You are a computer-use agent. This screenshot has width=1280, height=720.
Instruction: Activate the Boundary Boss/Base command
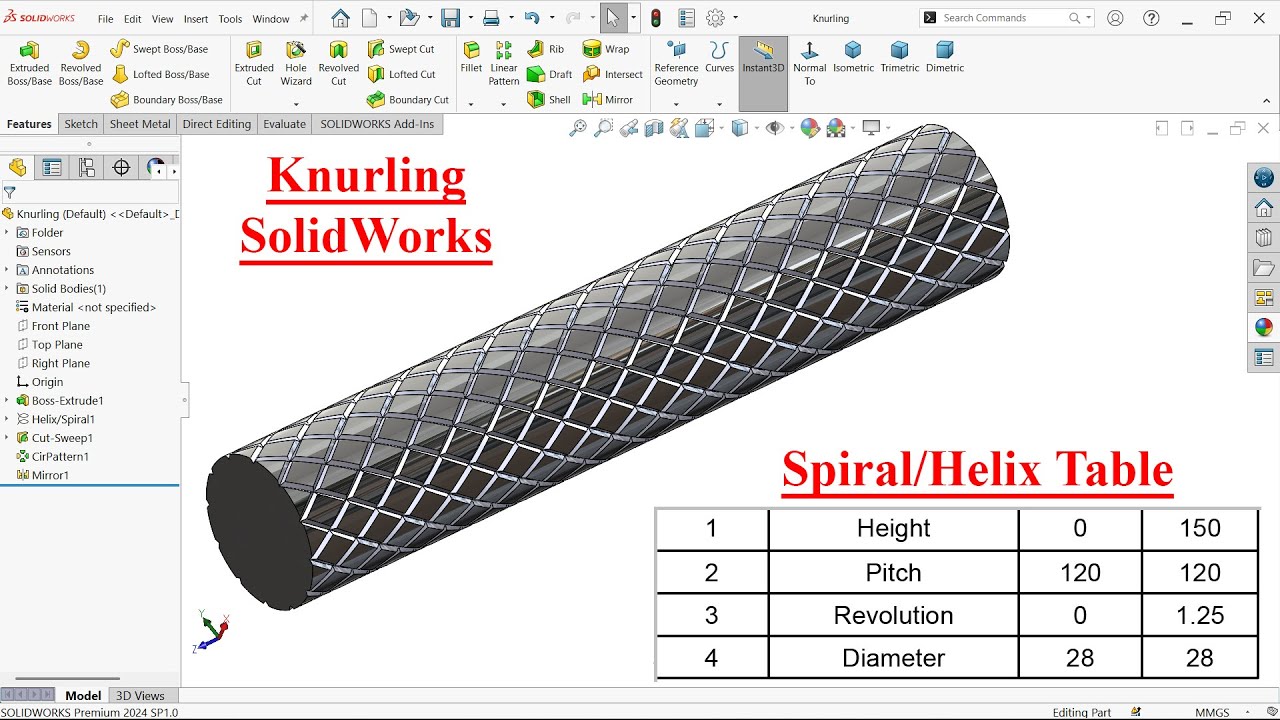[x=166, y=100]
